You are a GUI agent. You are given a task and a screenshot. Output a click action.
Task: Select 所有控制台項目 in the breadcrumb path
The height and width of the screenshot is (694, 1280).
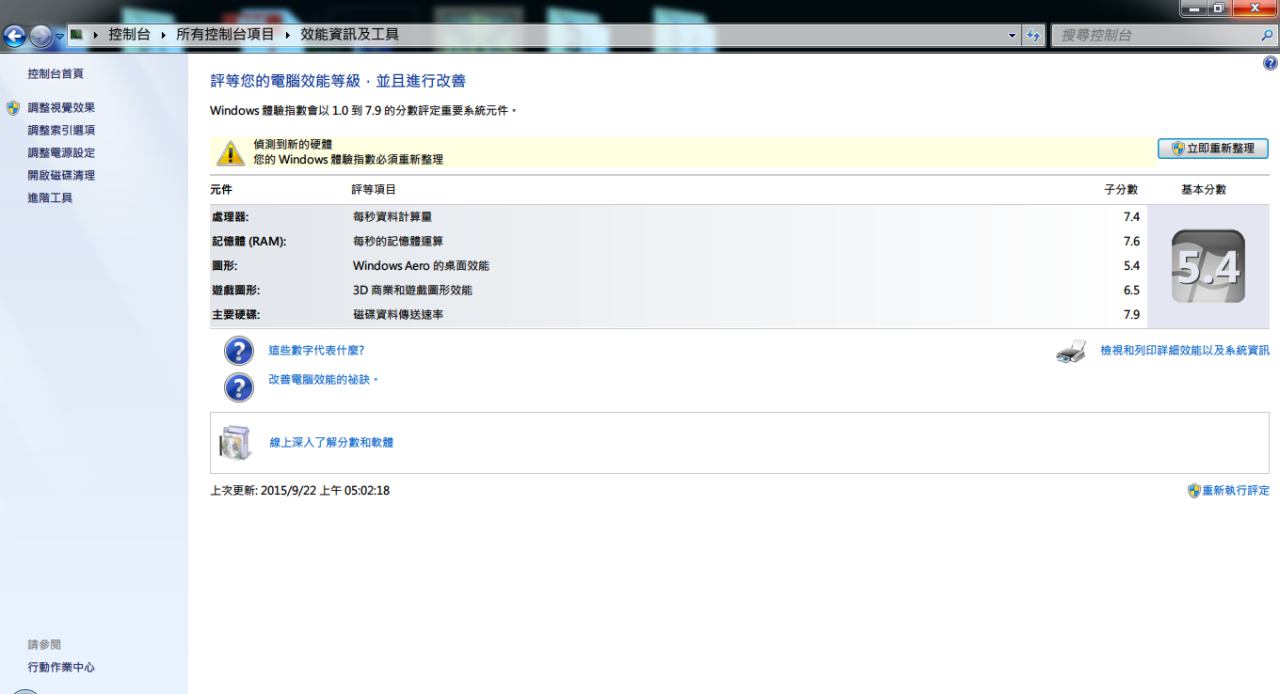226,35
